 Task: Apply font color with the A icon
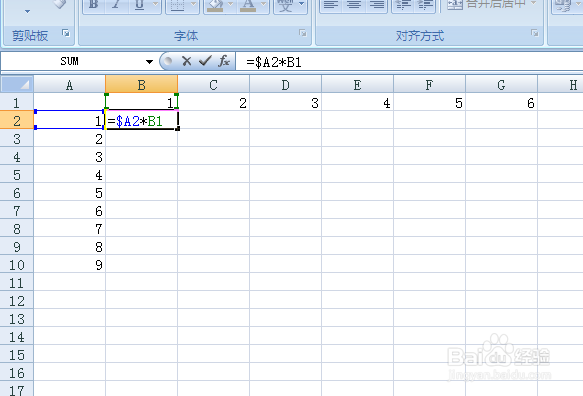248,5
